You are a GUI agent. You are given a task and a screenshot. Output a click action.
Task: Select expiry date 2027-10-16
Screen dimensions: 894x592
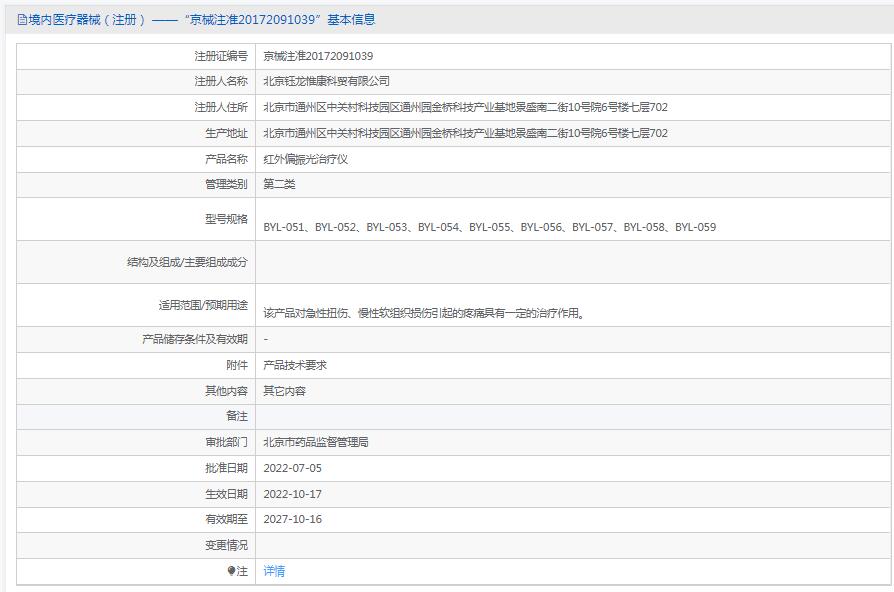(x=292, y=519)
